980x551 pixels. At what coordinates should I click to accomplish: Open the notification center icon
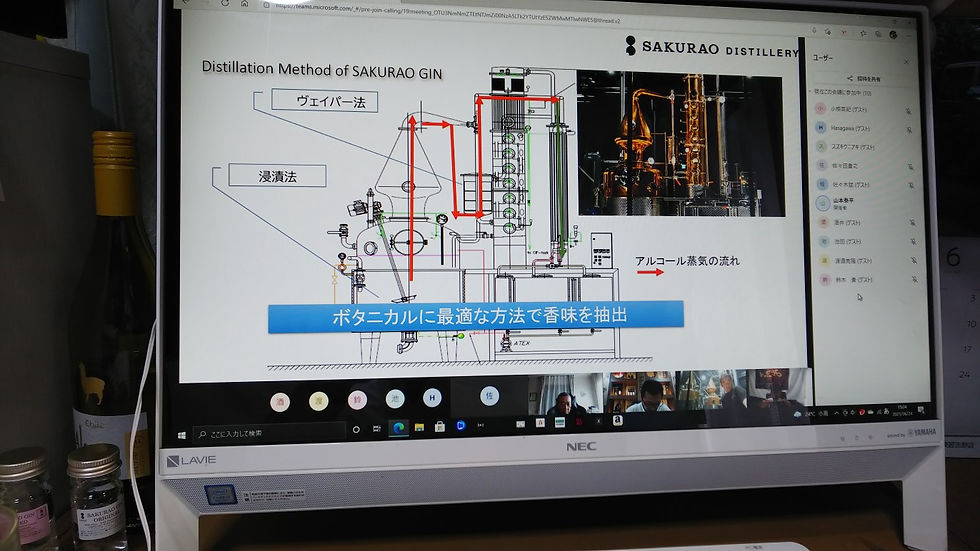tap(921, 410)
